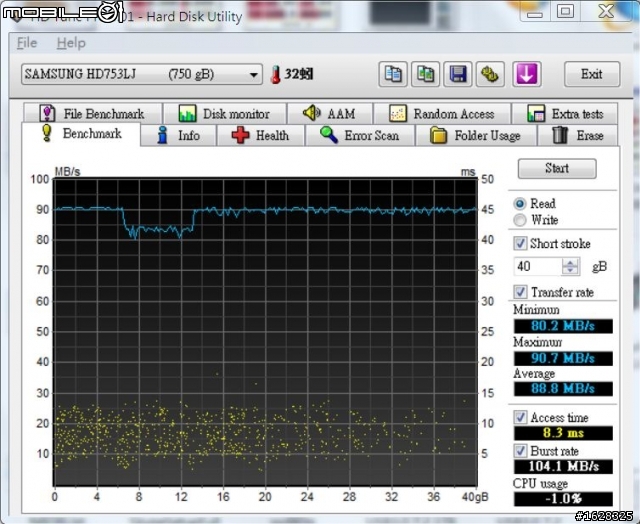Click the short stroke gB spinner arrows
The image size is (640, 524).
click(x=570, y=267)
